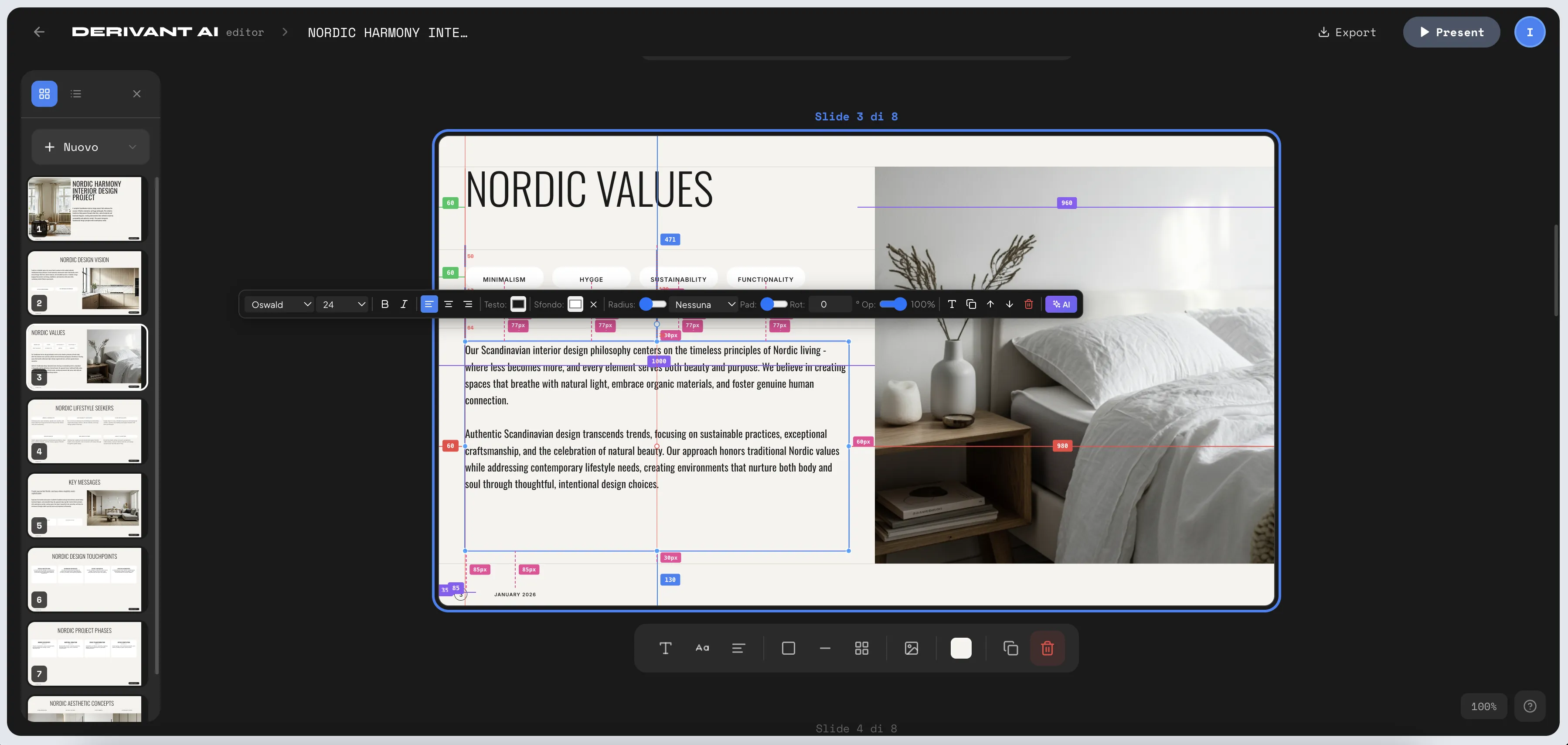This screenshot has width=1568, height=745.
Task: Switch slide panel to grid view
Action: tap(44, 94)
